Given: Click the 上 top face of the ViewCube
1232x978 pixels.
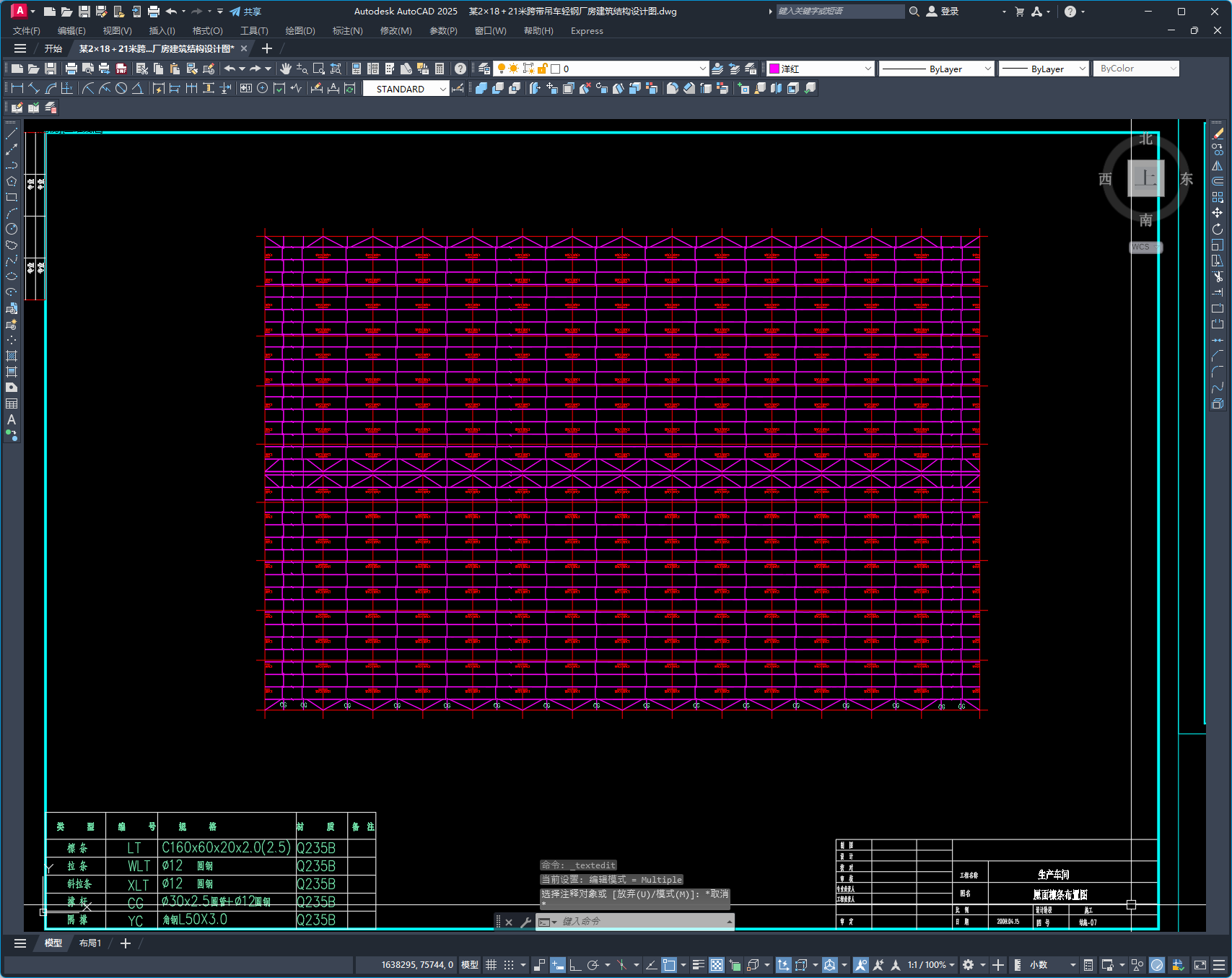Looking at the screenshot, I should coord(1146,178).
